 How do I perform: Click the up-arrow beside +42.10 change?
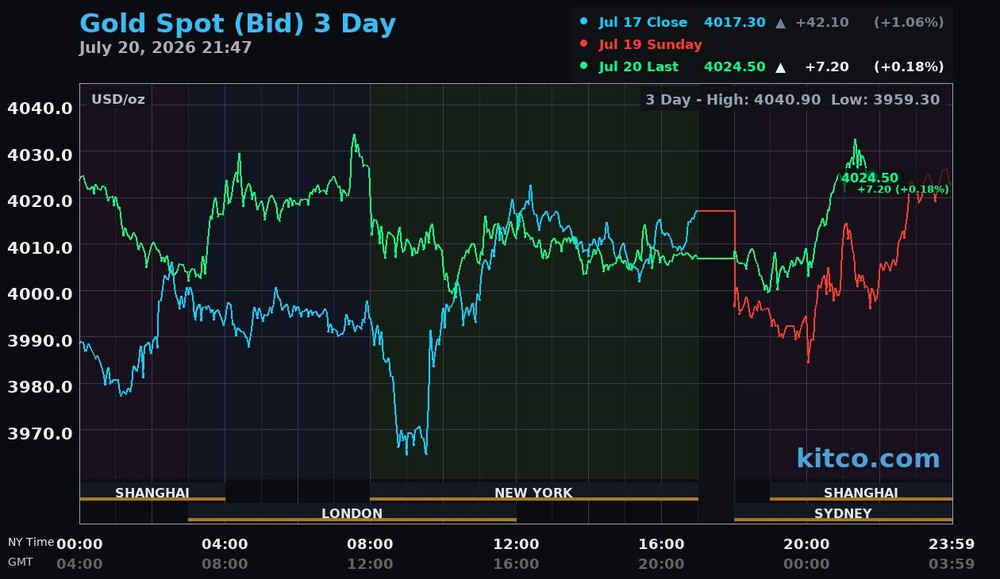pyautogui.click(x=780, y=23)
